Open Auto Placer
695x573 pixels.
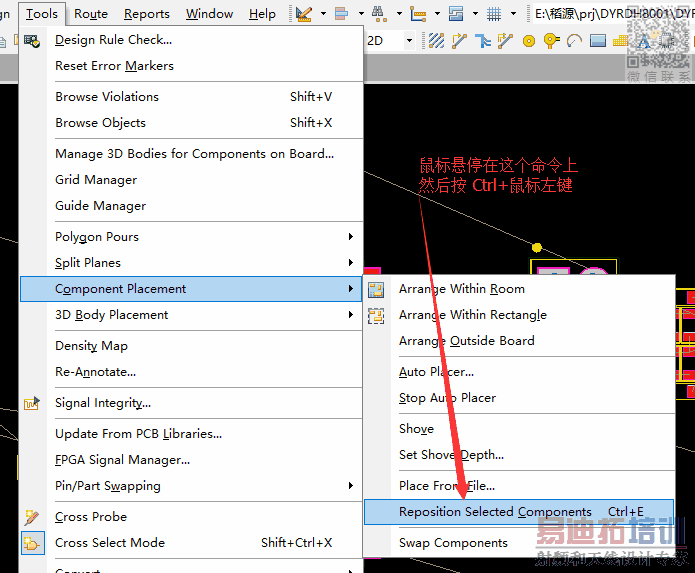click(519, 372)
